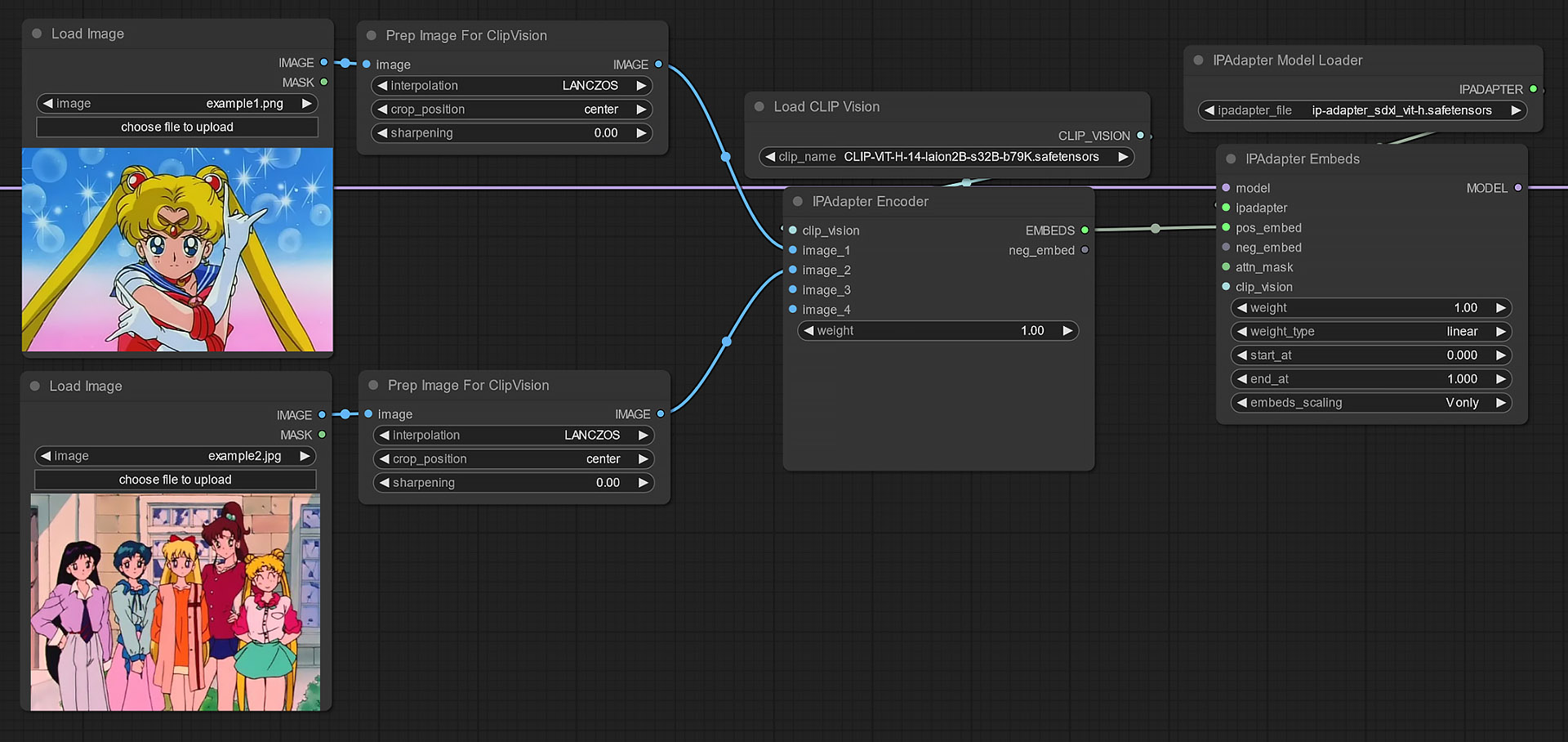Viewport: 1568px width, 742px height.
Task: Increase IPAdapter Encoder weight with right arrow
Action: [x=1067, y=331]
